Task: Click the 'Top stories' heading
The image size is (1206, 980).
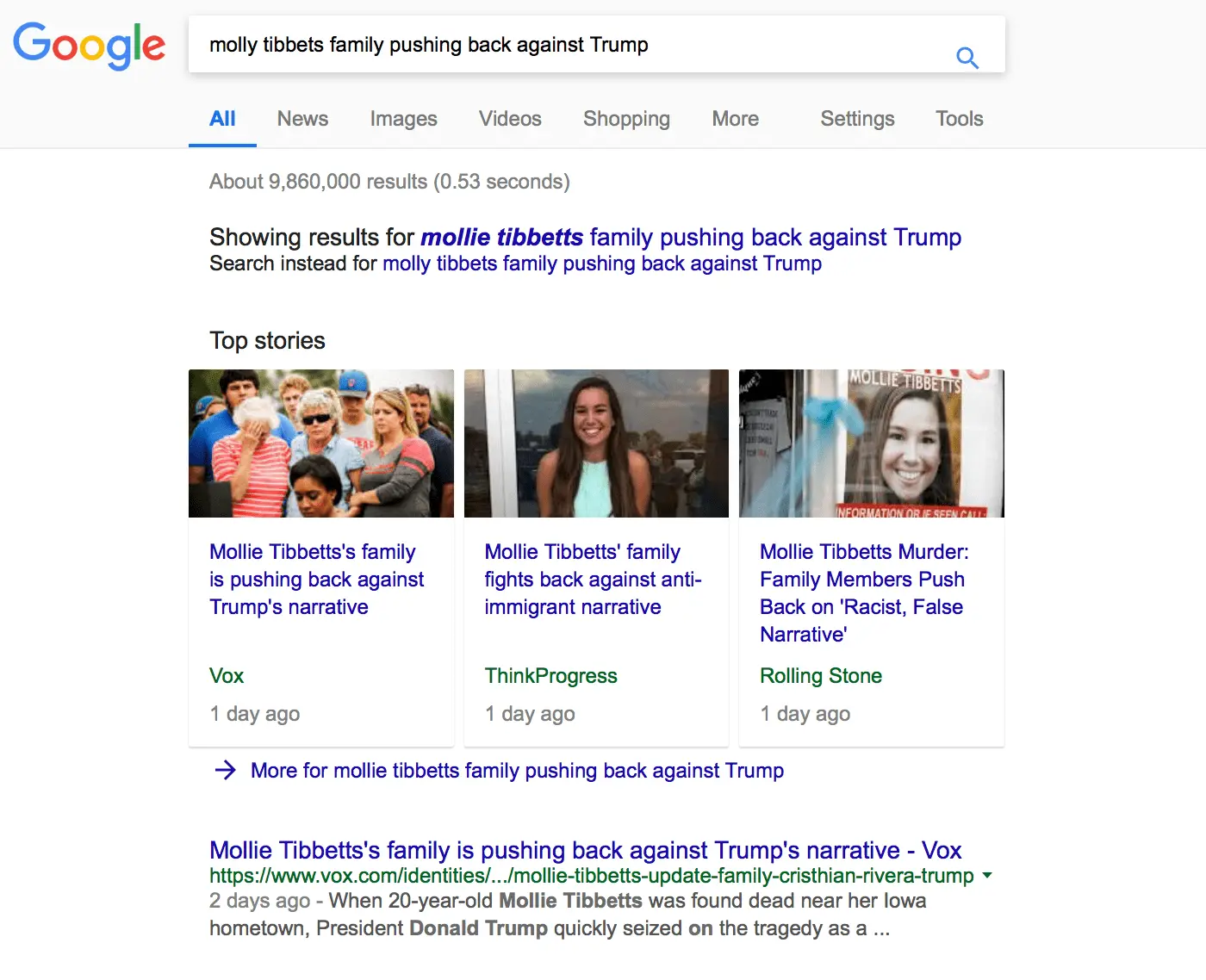Action: tap(267, 341)
